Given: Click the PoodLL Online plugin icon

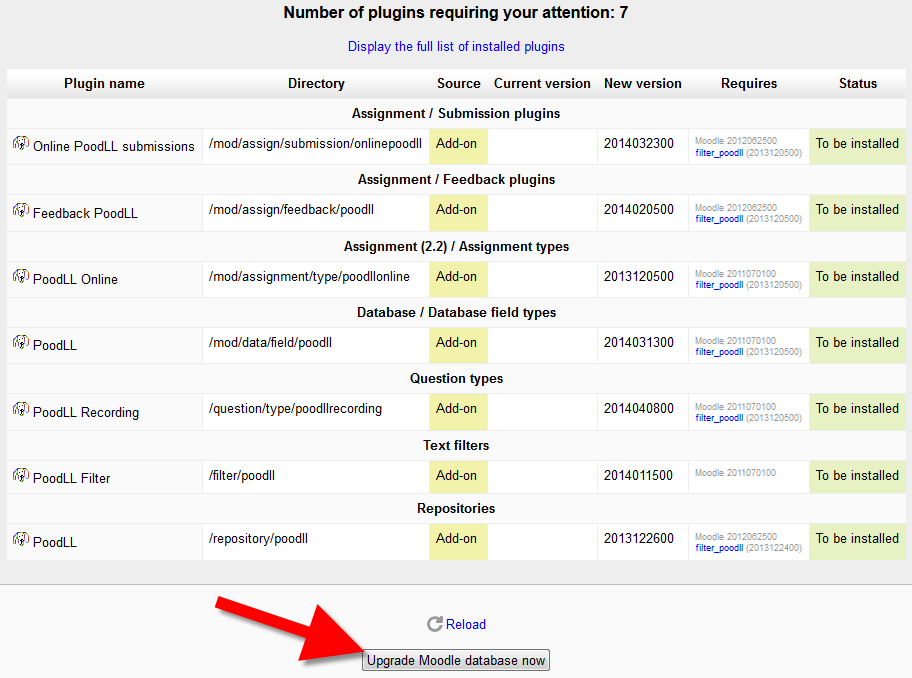Looking at the screenshot, I should (x=20, y=277).
